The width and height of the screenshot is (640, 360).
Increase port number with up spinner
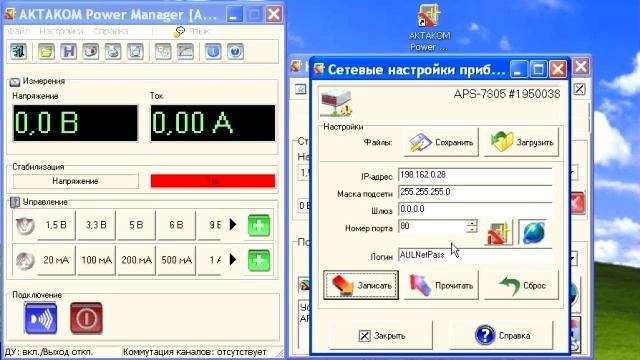click(472, 223)
